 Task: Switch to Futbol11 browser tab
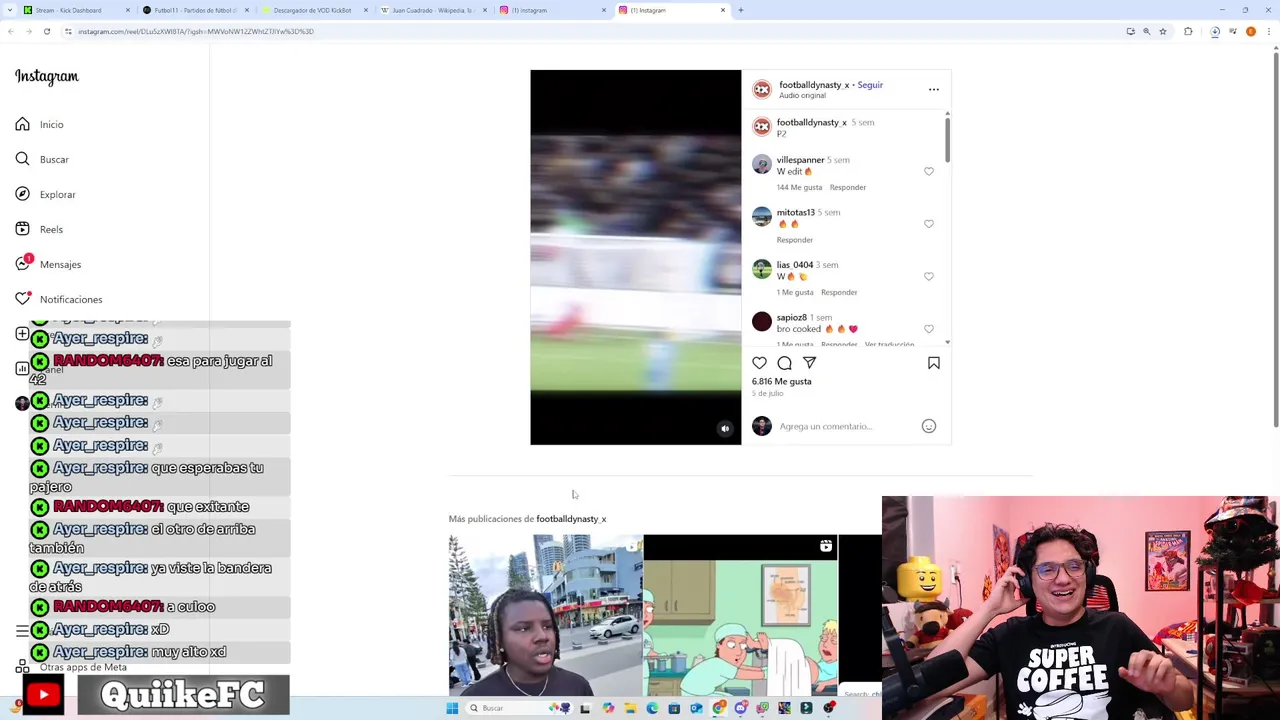[x=195, y=10]
